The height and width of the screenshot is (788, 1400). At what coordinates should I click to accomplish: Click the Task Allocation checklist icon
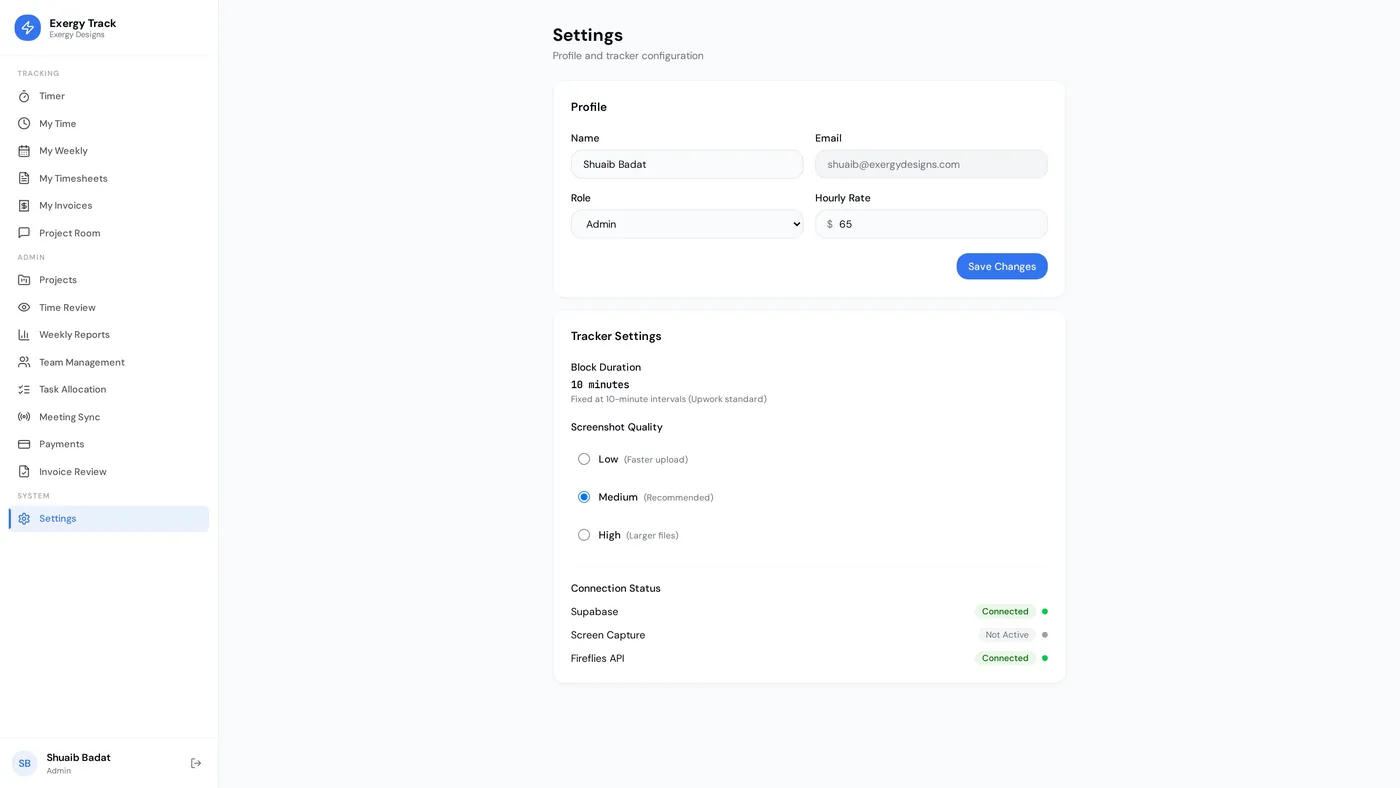click(24, 389)
